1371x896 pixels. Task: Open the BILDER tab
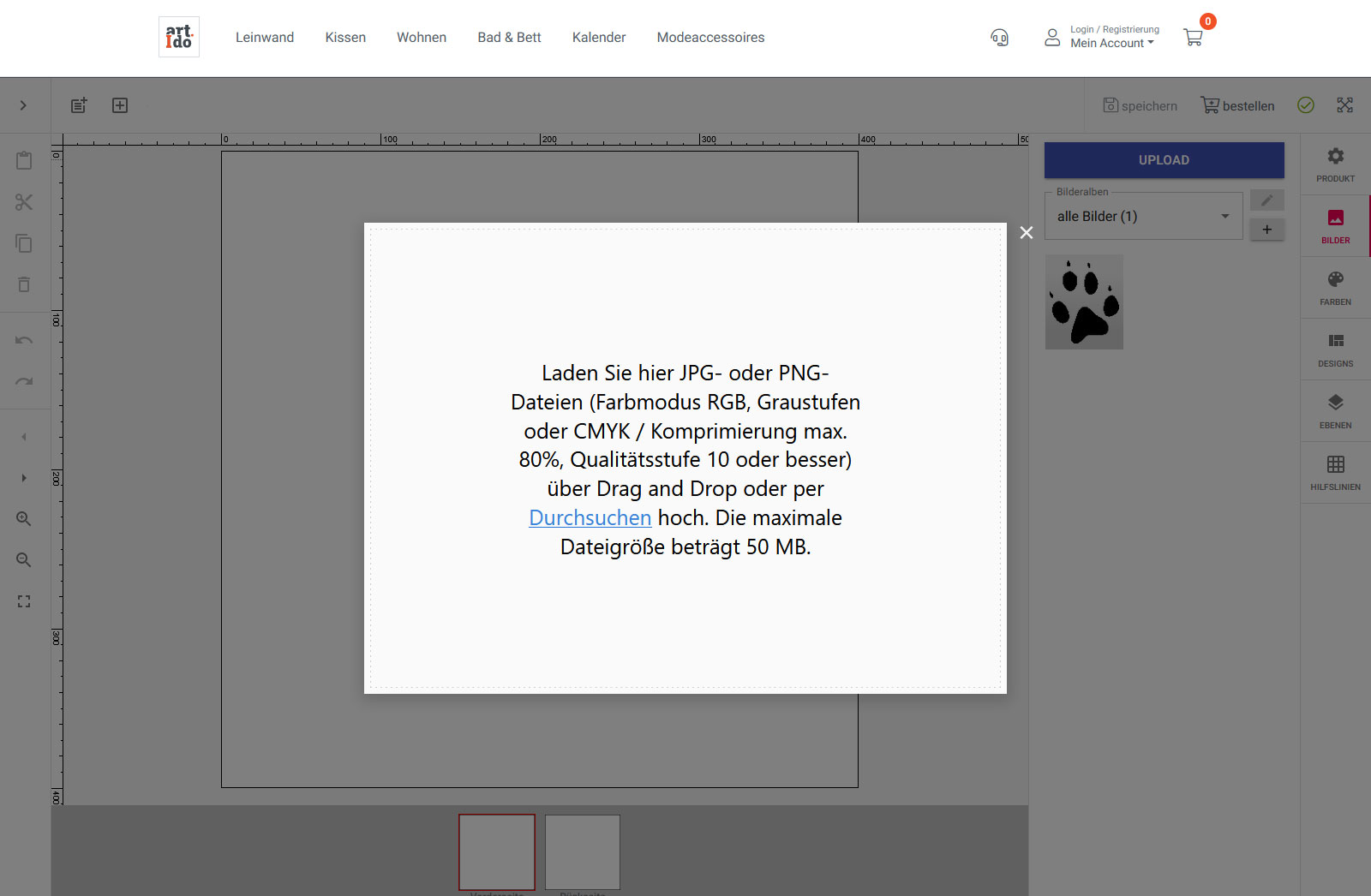click(x=1335, y=226)
